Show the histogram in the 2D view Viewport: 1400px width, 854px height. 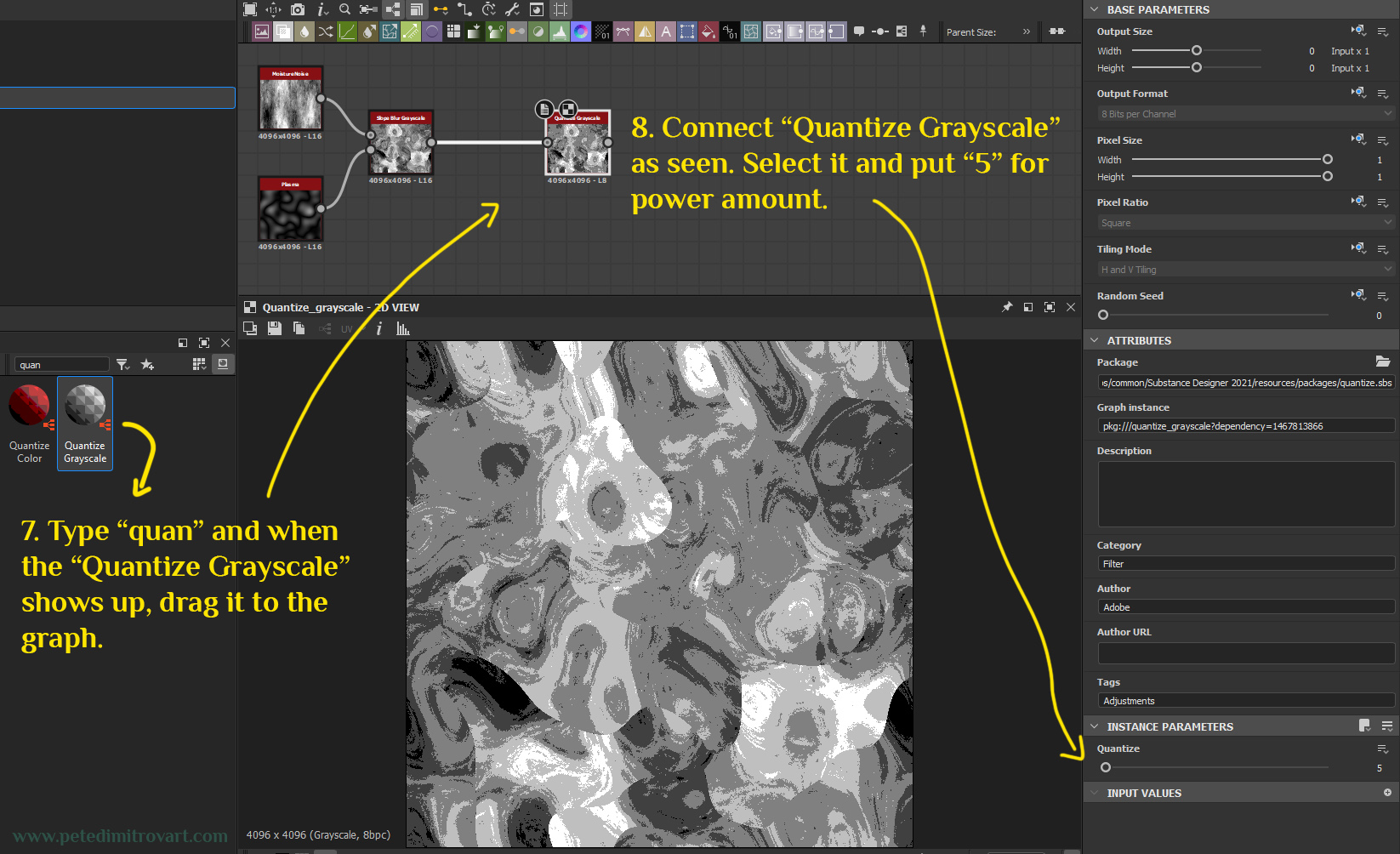coord(403,328)
